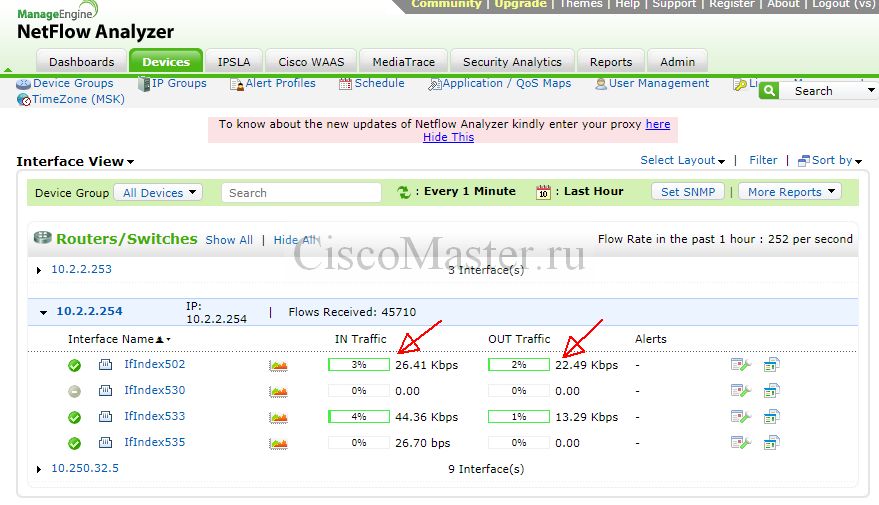
Task: Click the IP Groups icon
Action: [144, 84]
